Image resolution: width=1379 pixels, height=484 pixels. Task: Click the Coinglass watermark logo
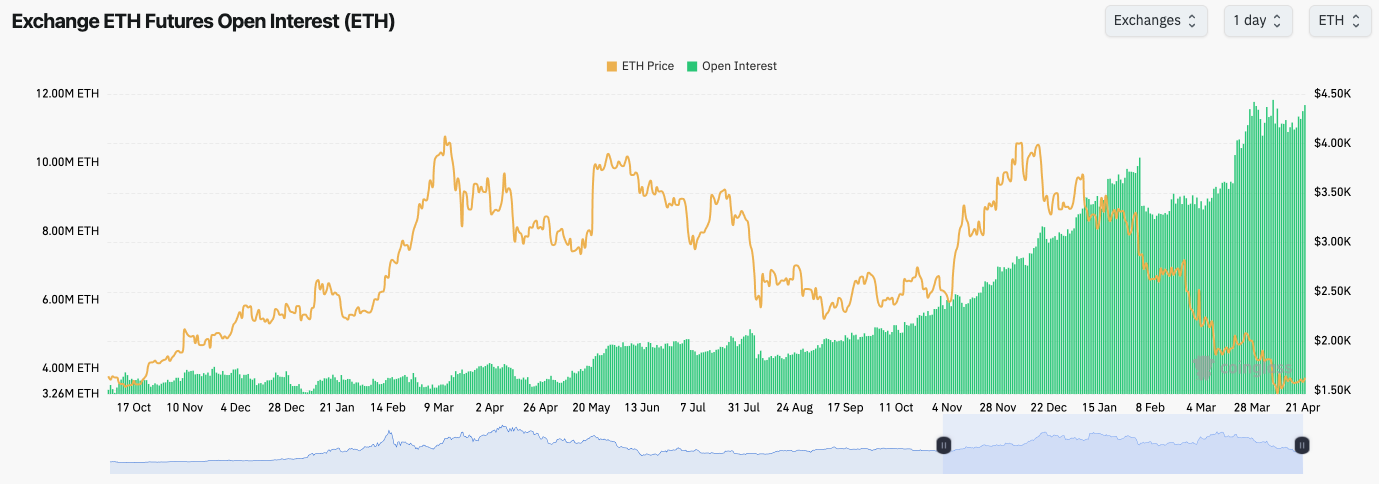click(x=1208, y=368)
